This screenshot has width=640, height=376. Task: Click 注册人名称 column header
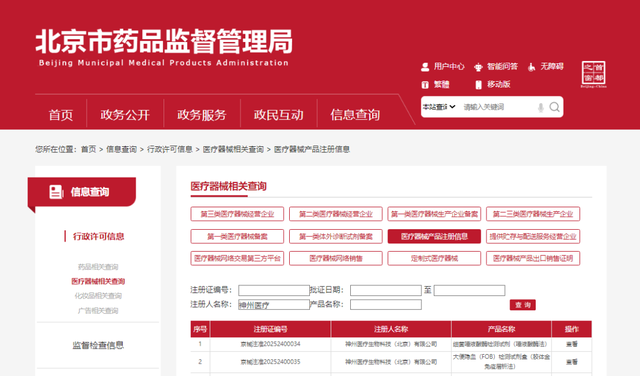tap(391, 329)
